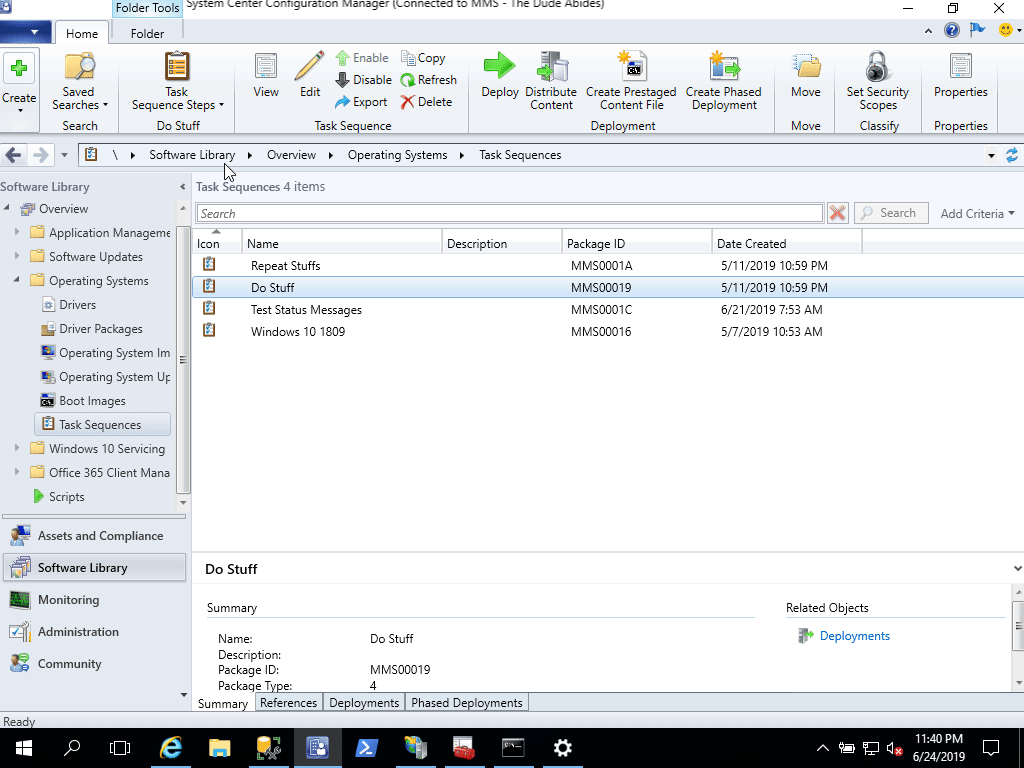Expand the Software Updates folder
This screenshot has width=1024, height=768.
pos(17,256)
